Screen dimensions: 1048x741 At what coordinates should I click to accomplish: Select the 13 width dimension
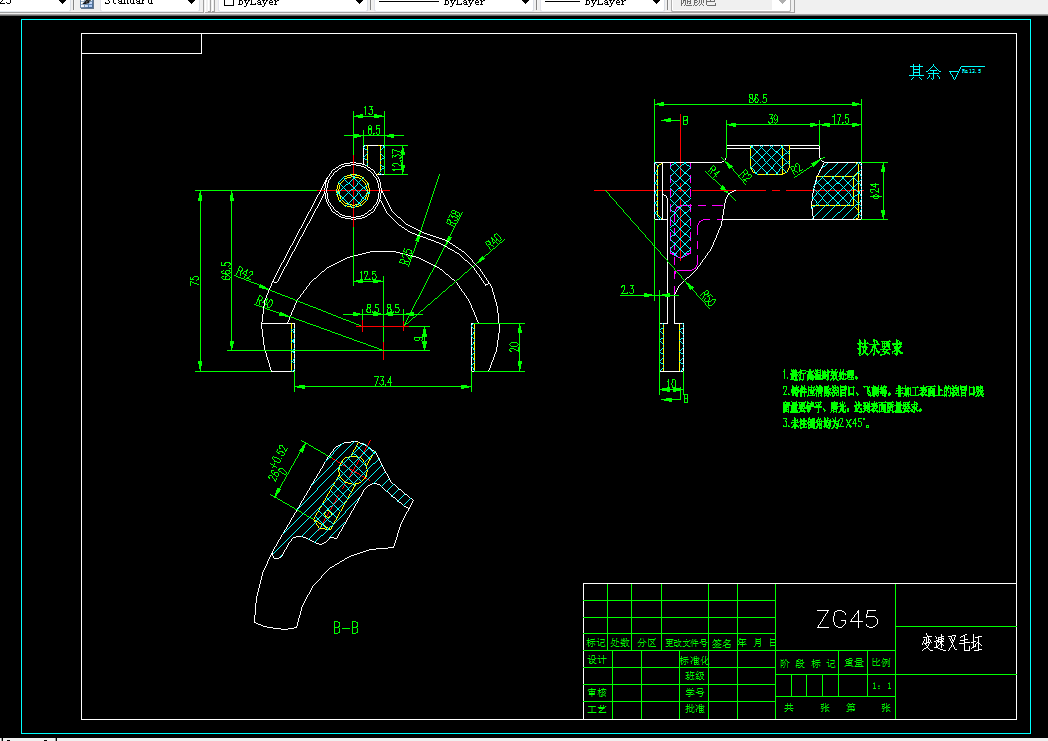[368, 111]
